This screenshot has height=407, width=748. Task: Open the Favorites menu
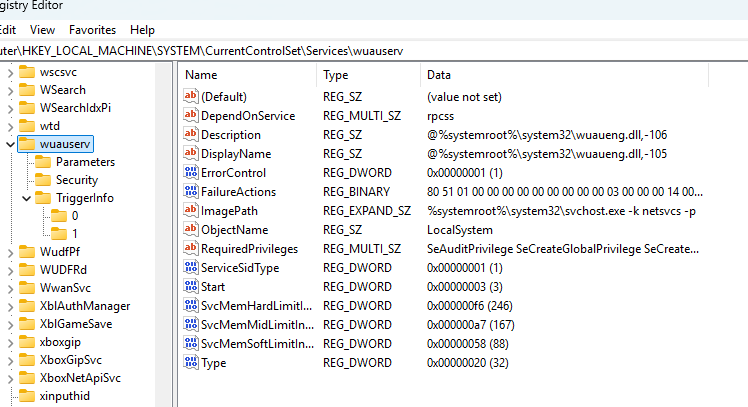click(92, 30)
